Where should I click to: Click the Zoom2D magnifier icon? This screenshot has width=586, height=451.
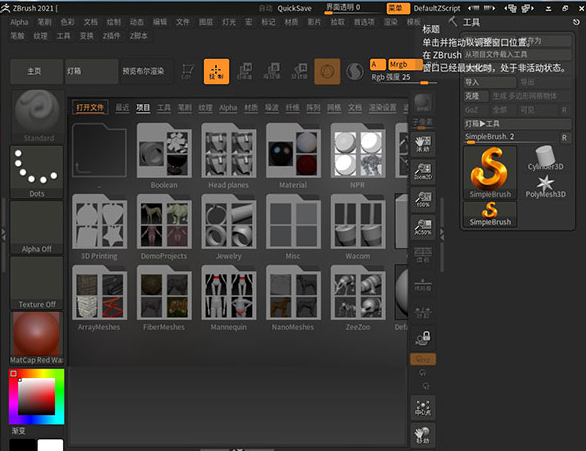pyautogui.click(x=423, y=172)
